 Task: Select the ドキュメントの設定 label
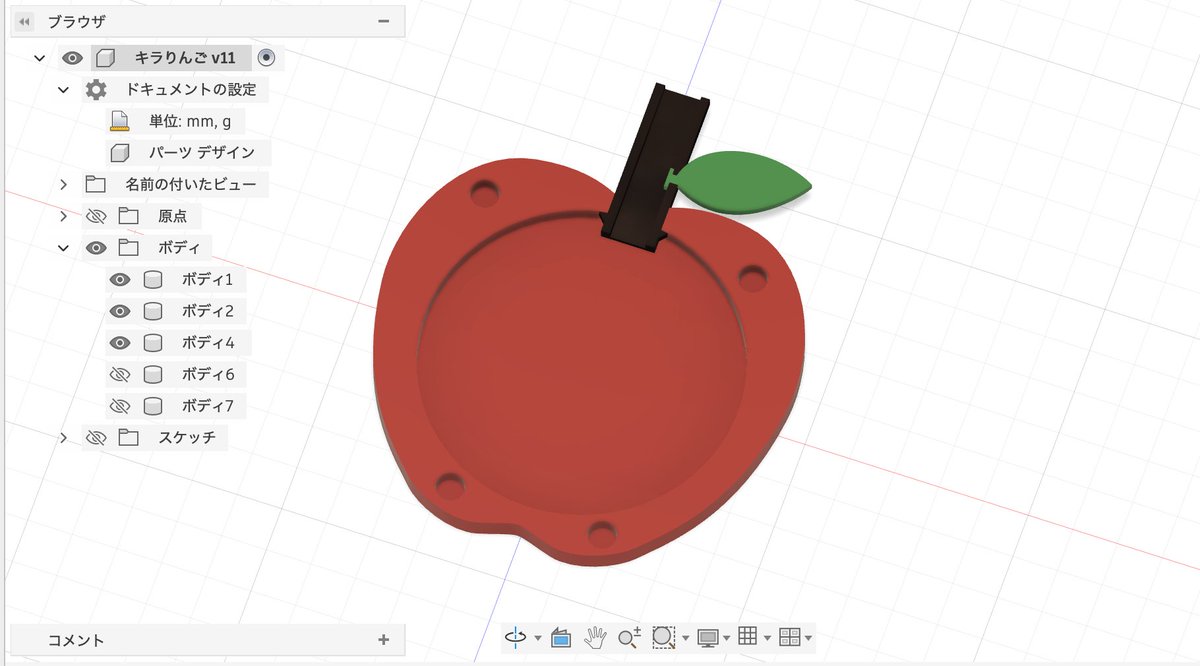[190, 89]
